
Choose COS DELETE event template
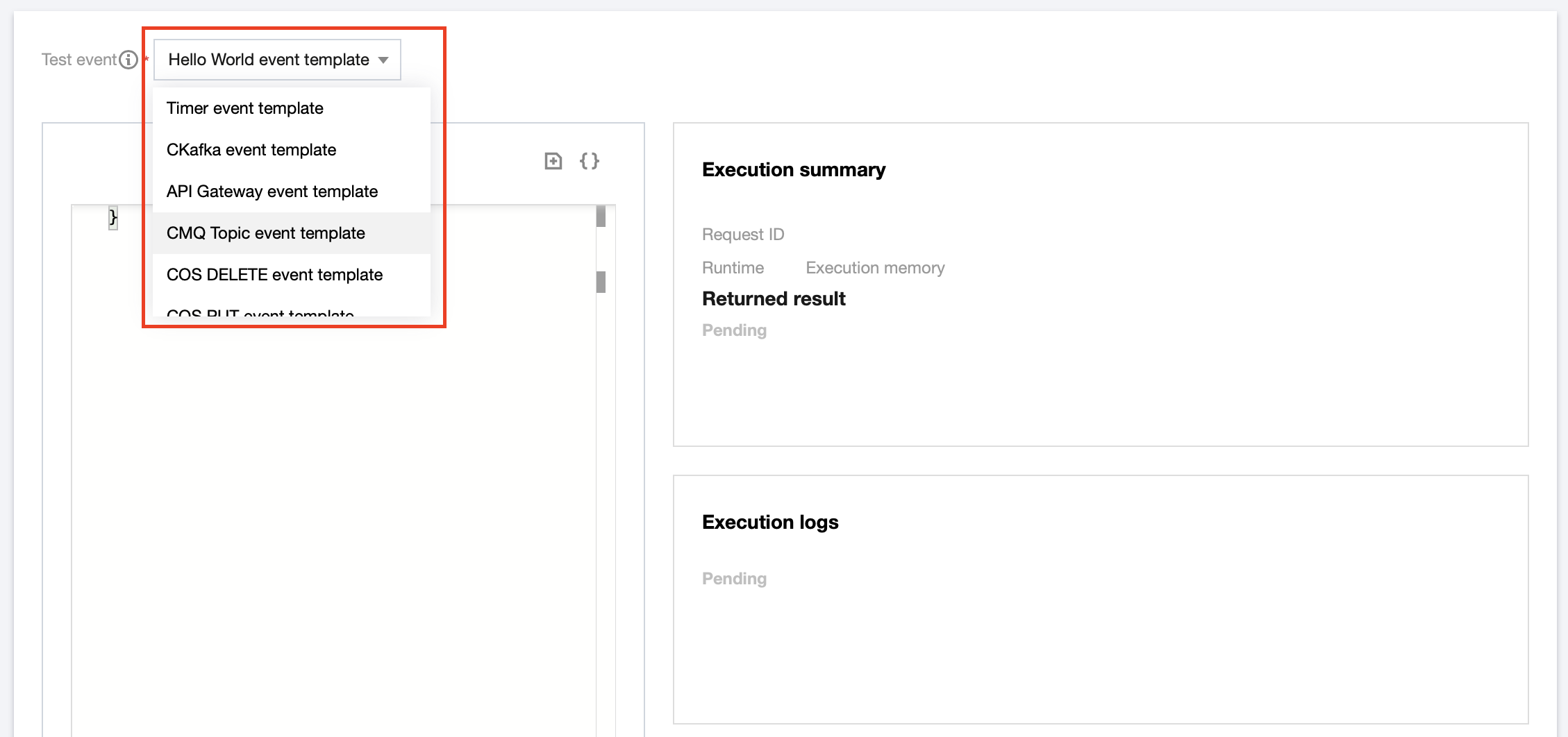(275, 275)
